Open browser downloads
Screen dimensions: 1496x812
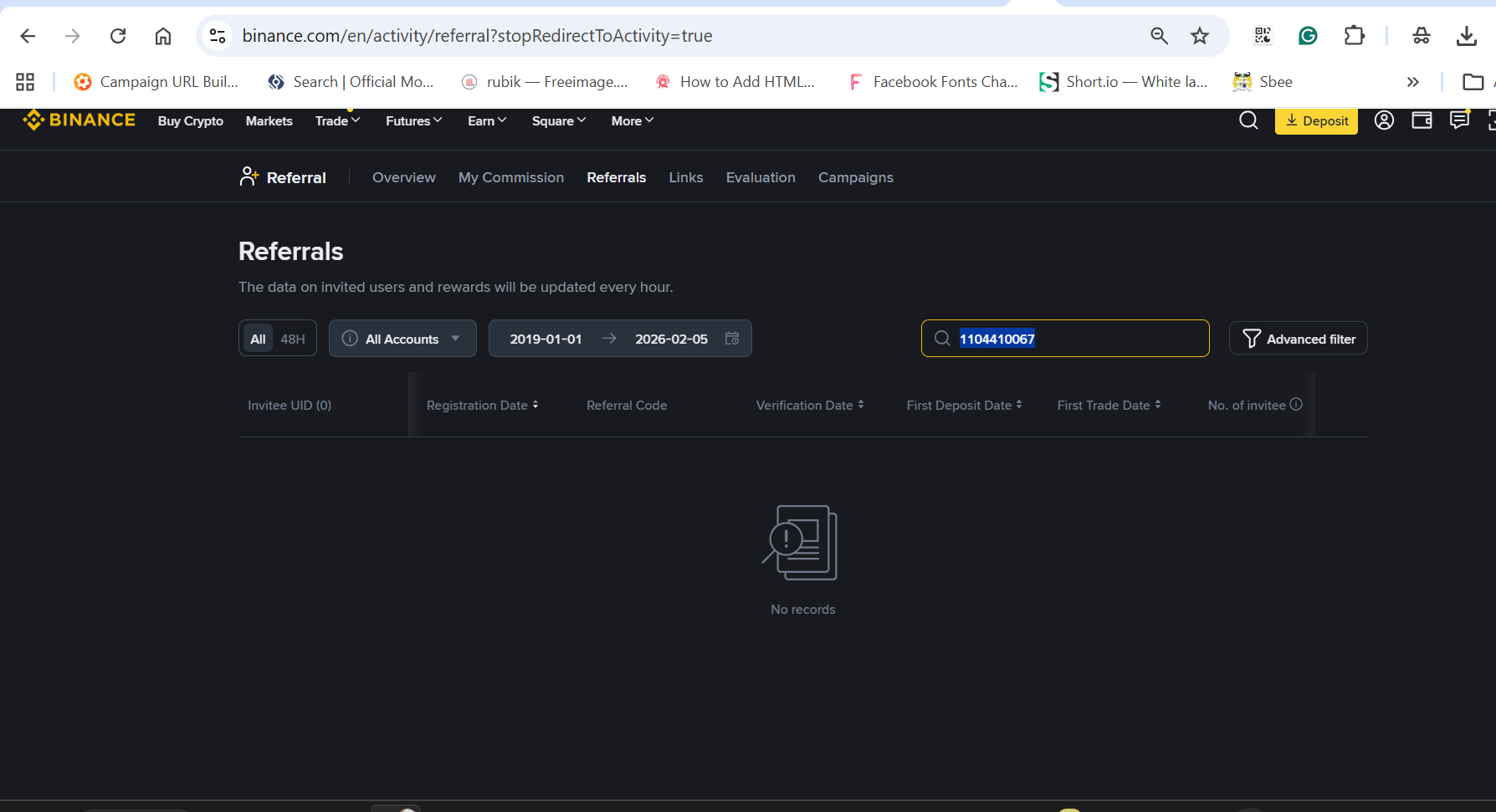pos(1466,36)
